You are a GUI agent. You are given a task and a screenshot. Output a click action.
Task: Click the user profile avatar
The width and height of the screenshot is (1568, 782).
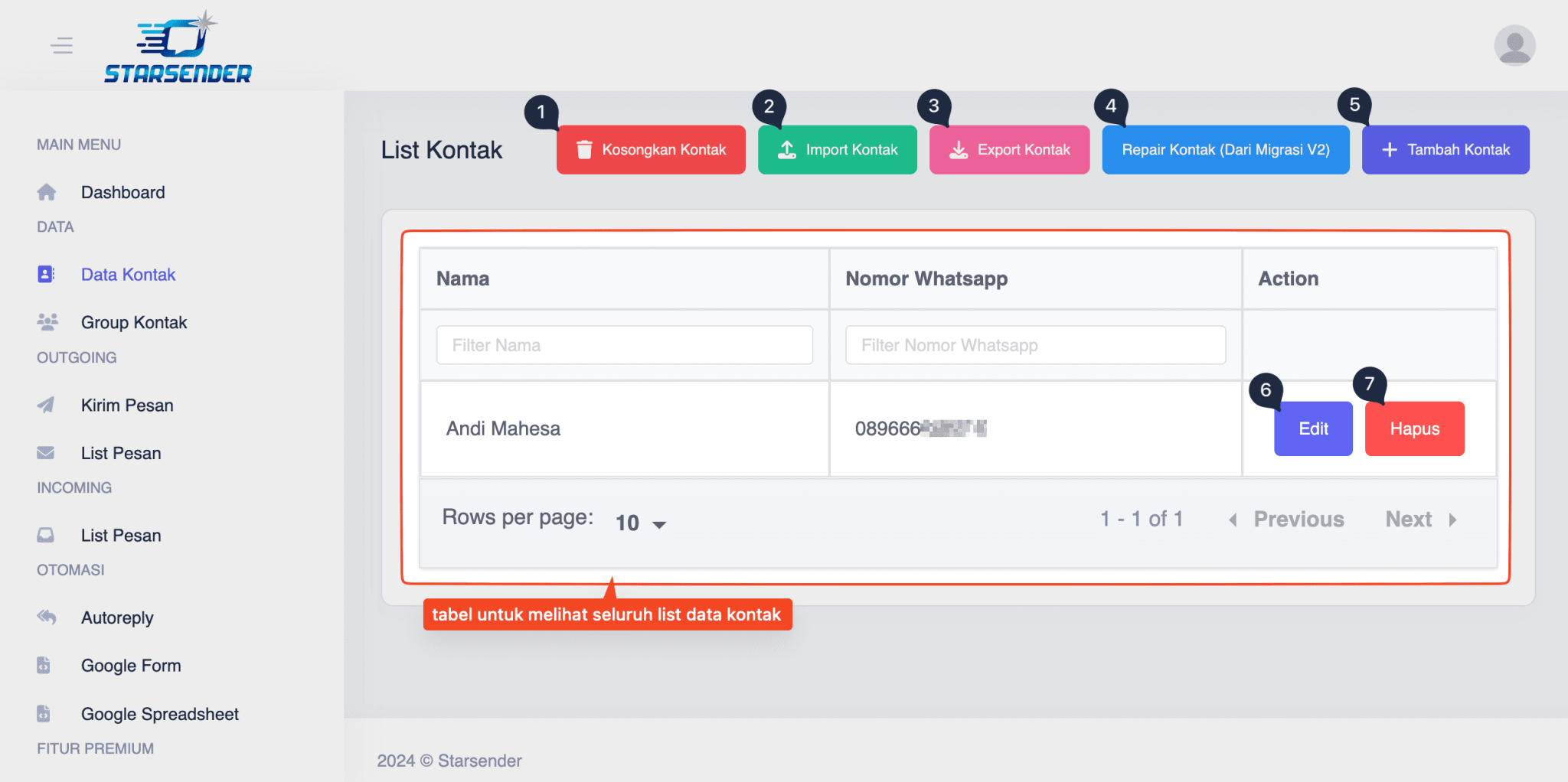[x=1514, y=45]
